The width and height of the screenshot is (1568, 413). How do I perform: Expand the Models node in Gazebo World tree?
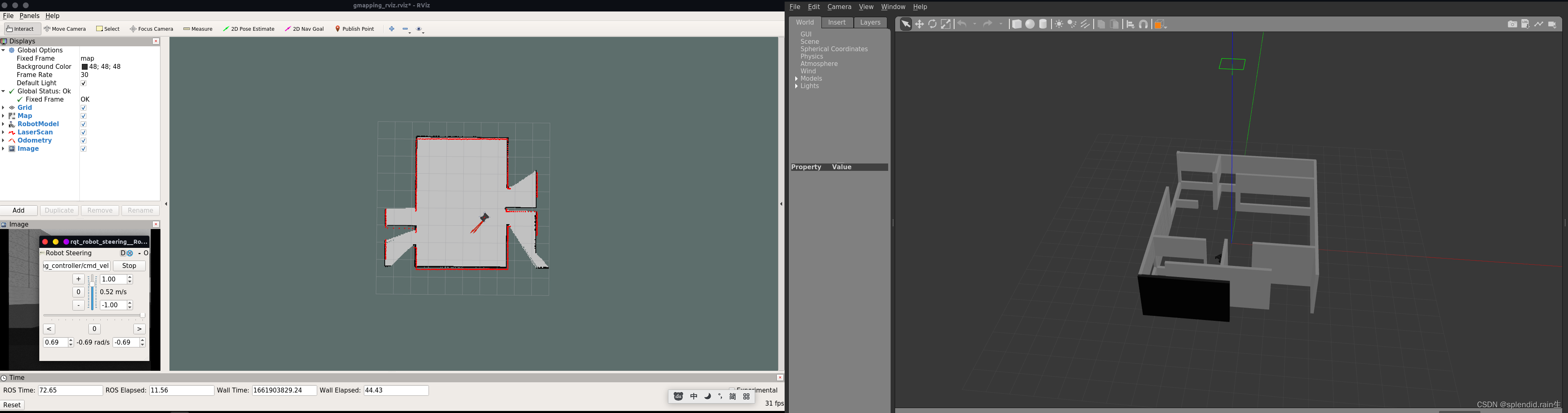(x=797, y=79)
